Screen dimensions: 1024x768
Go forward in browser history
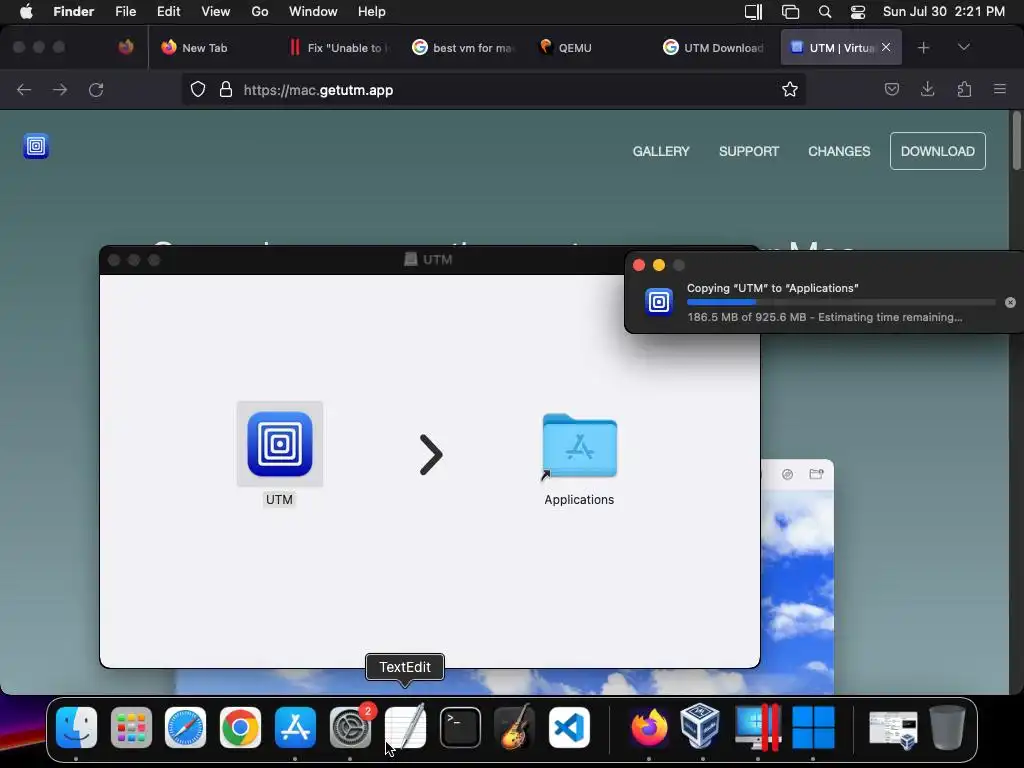pos(60,89)
